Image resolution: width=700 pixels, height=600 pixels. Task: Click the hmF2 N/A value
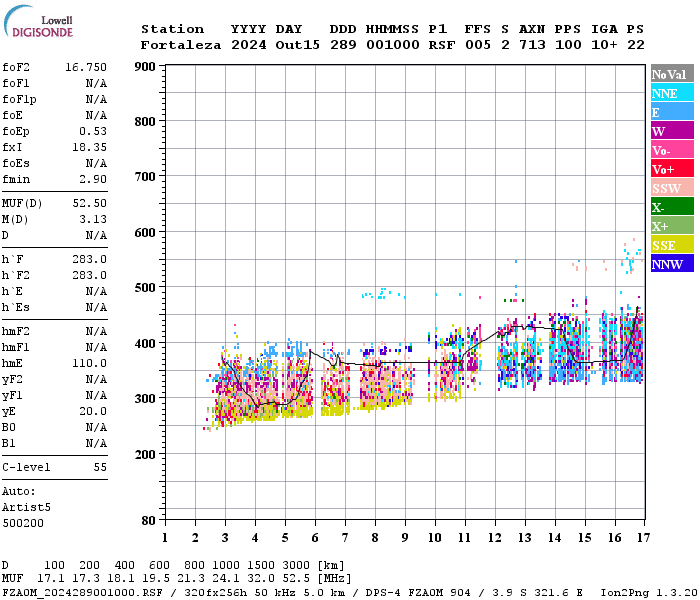pos(96,331)
